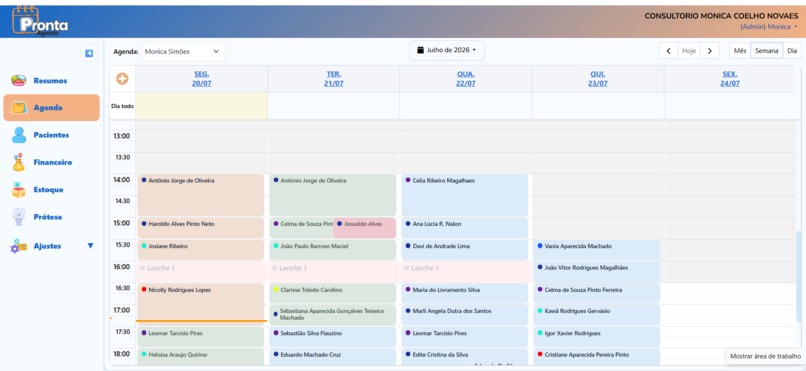Open the Cristiane Aparecida Pereira Pinto appointment
The width and height of the screenshot is (806, 371).
pos(597,357)
